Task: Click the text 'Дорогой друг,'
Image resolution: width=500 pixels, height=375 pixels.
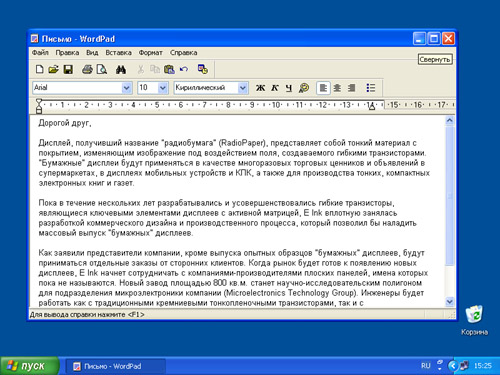Action: 65,123
